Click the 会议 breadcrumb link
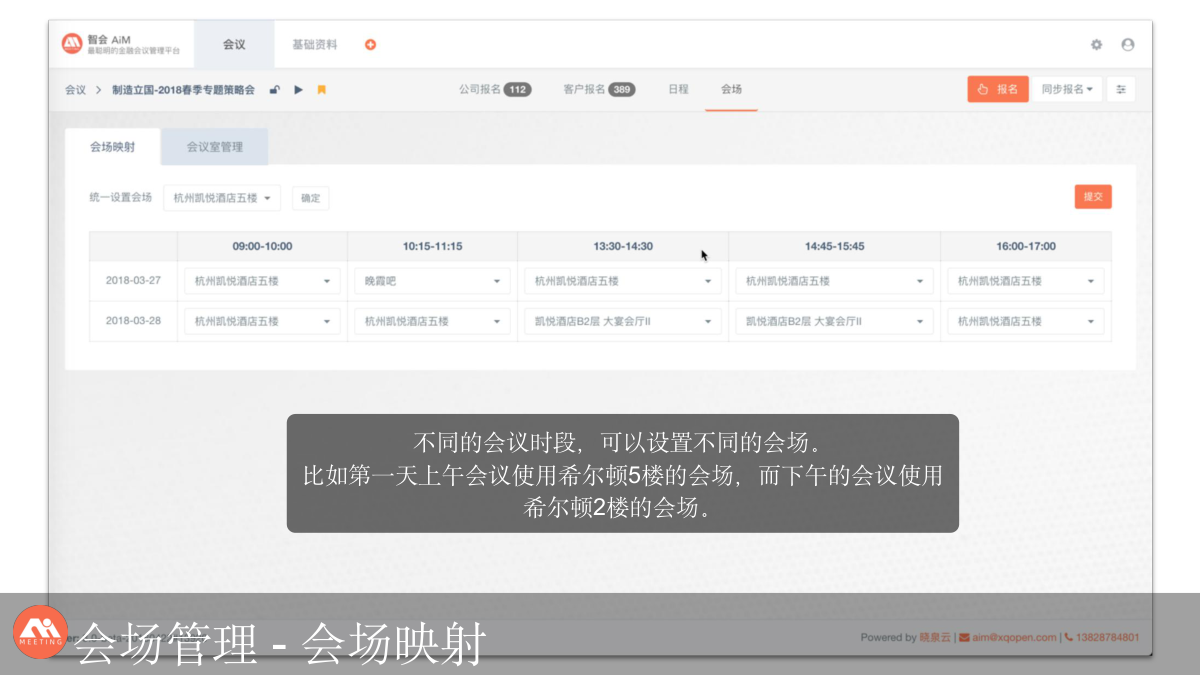Viewport: 1200px width, 675px height. [x=75, y=90]
